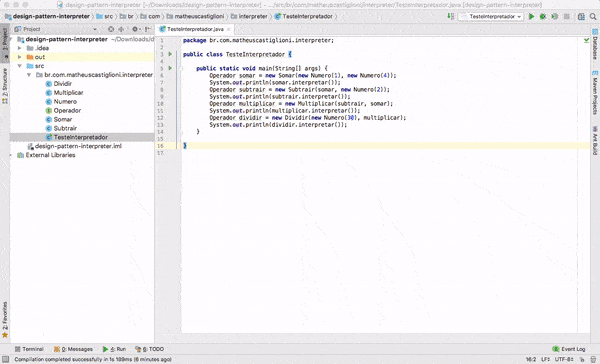
Task: Toggle the Database tool window side tab
Action: point(595,44)
